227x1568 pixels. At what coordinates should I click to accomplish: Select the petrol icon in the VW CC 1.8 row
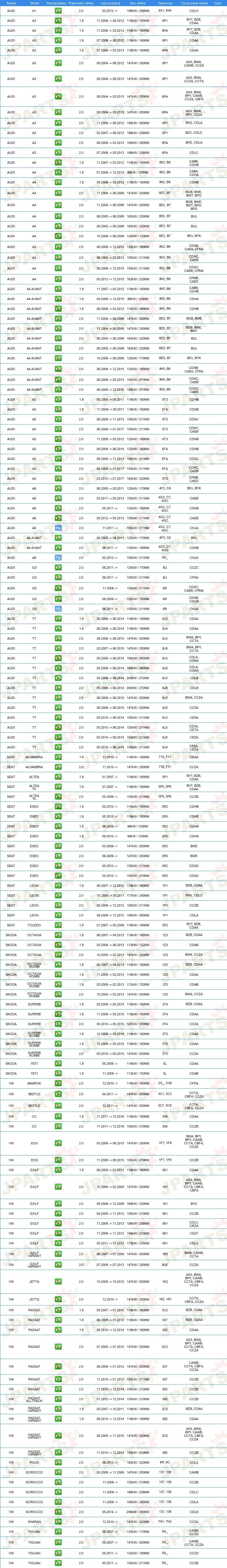58,1117
